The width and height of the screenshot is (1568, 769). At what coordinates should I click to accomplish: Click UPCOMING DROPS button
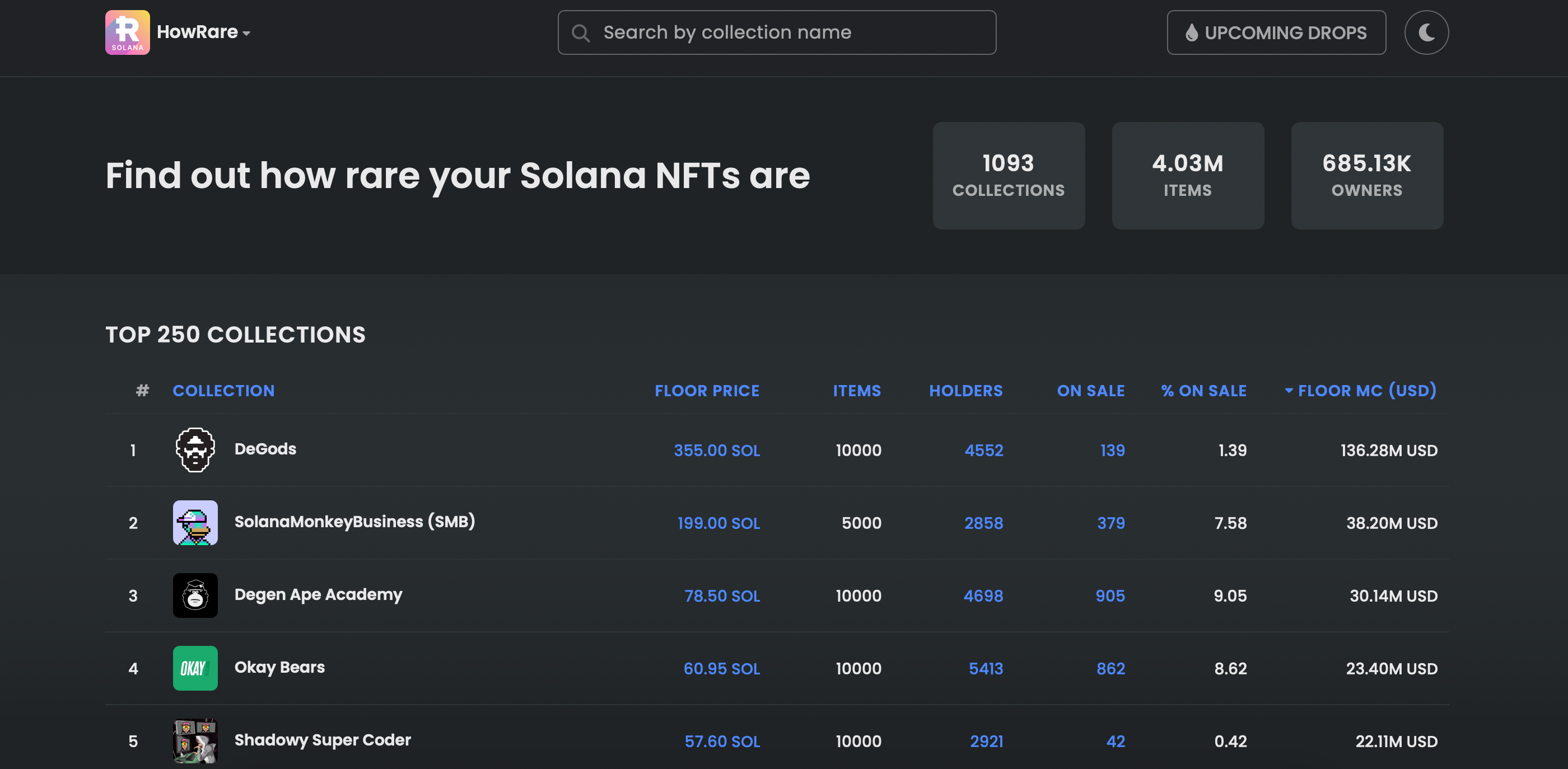1276,32
